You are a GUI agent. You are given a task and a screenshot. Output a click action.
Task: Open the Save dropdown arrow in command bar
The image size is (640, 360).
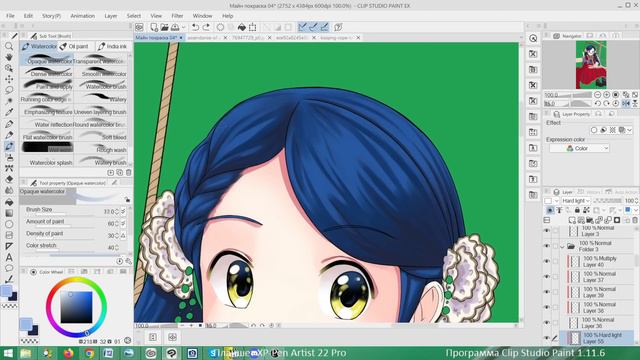[183, 27]
